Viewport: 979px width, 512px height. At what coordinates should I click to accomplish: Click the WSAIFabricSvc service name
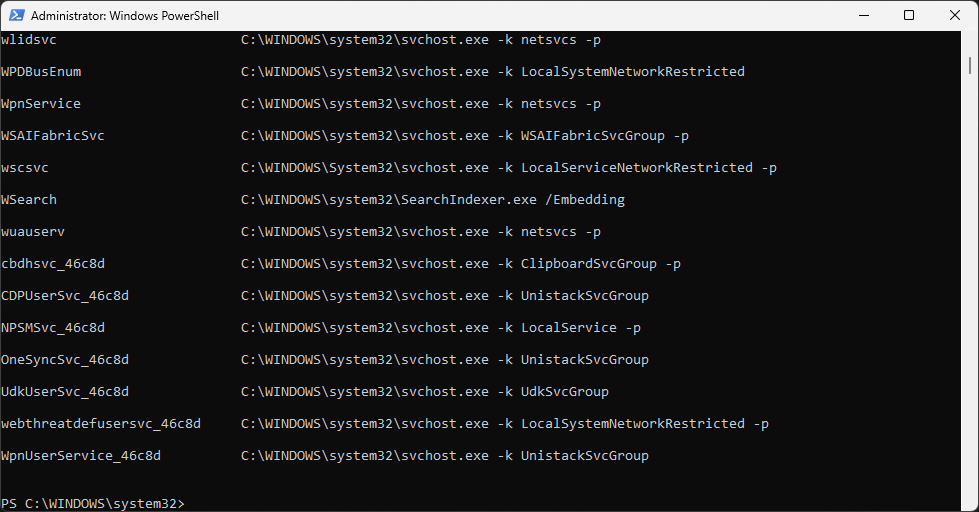click(x=53, y=136)
